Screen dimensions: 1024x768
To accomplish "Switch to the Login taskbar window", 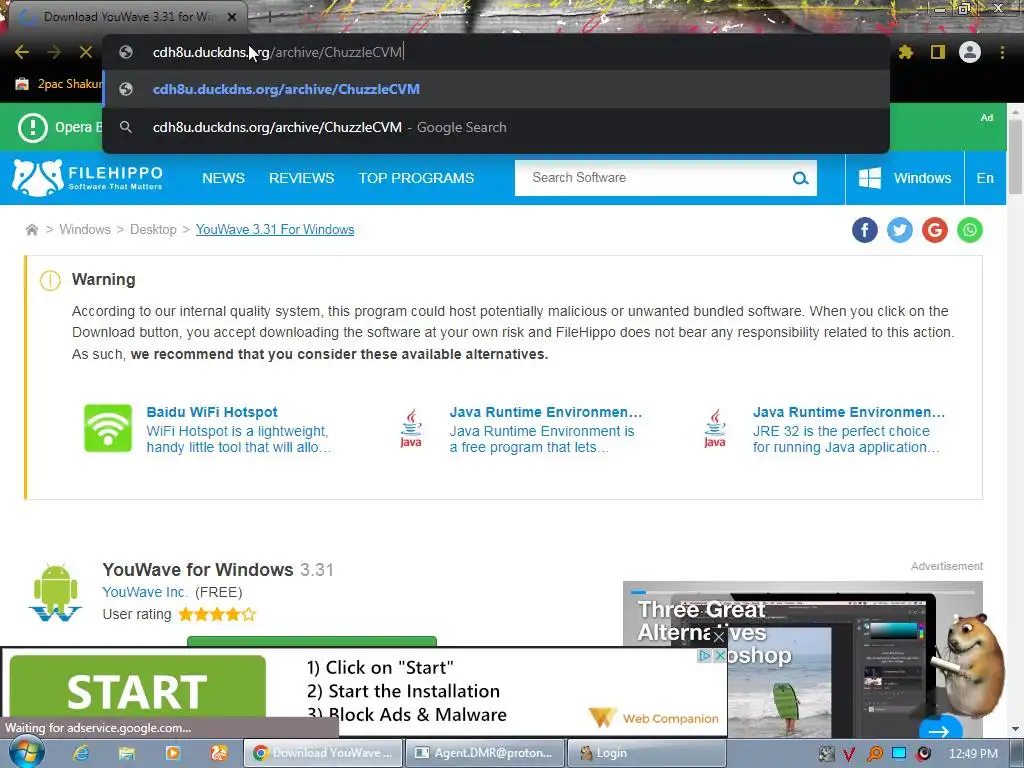I will (x=647, y=753).
